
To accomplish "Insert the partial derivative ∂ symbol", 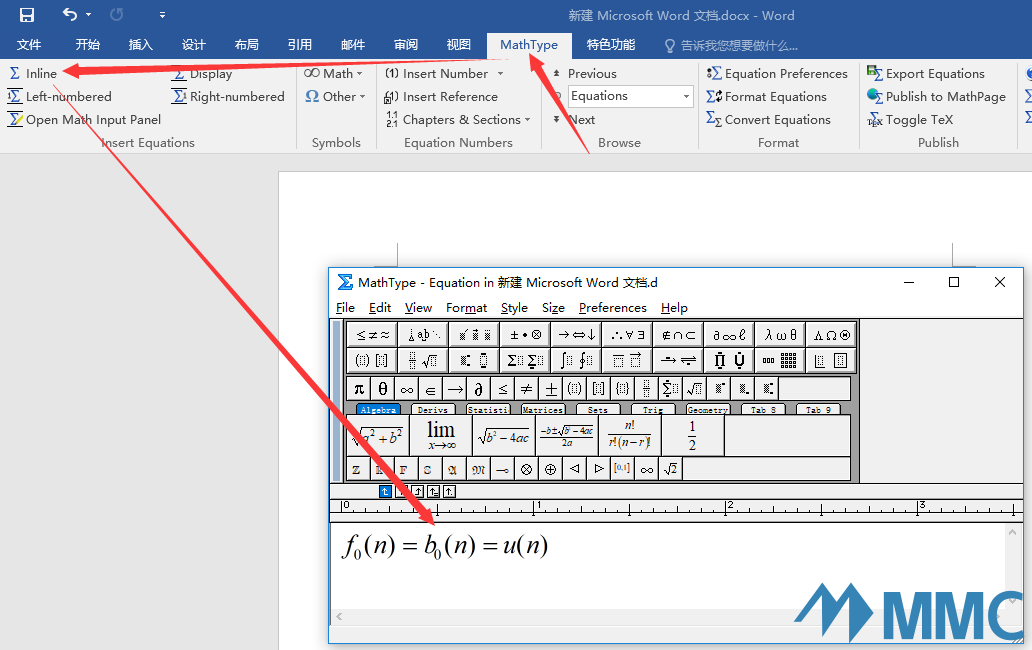I will tap(478, 389).
